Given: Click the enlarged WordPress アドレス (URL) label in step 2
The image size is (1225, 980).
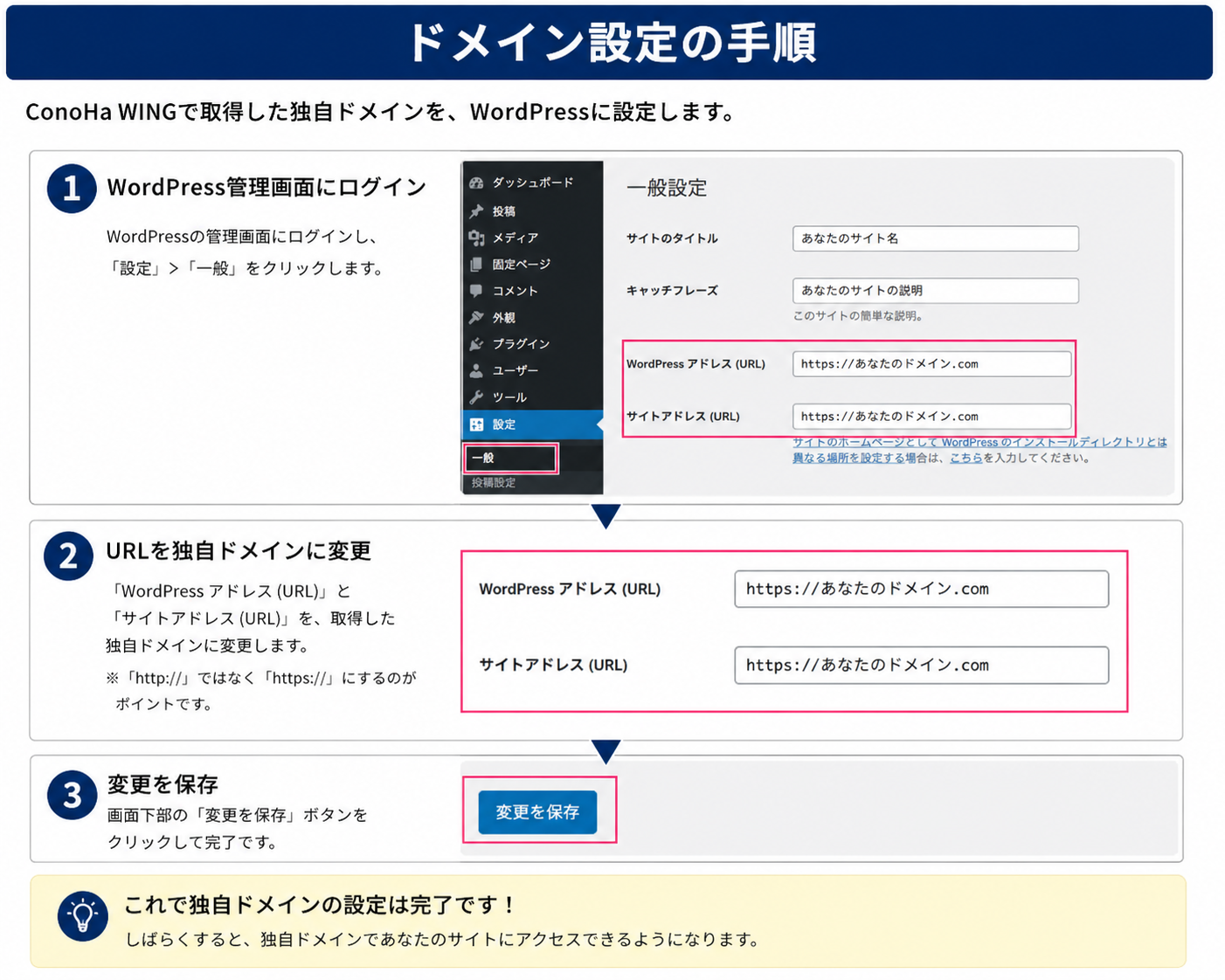Looking at the screenshot, I should (570, 589).
